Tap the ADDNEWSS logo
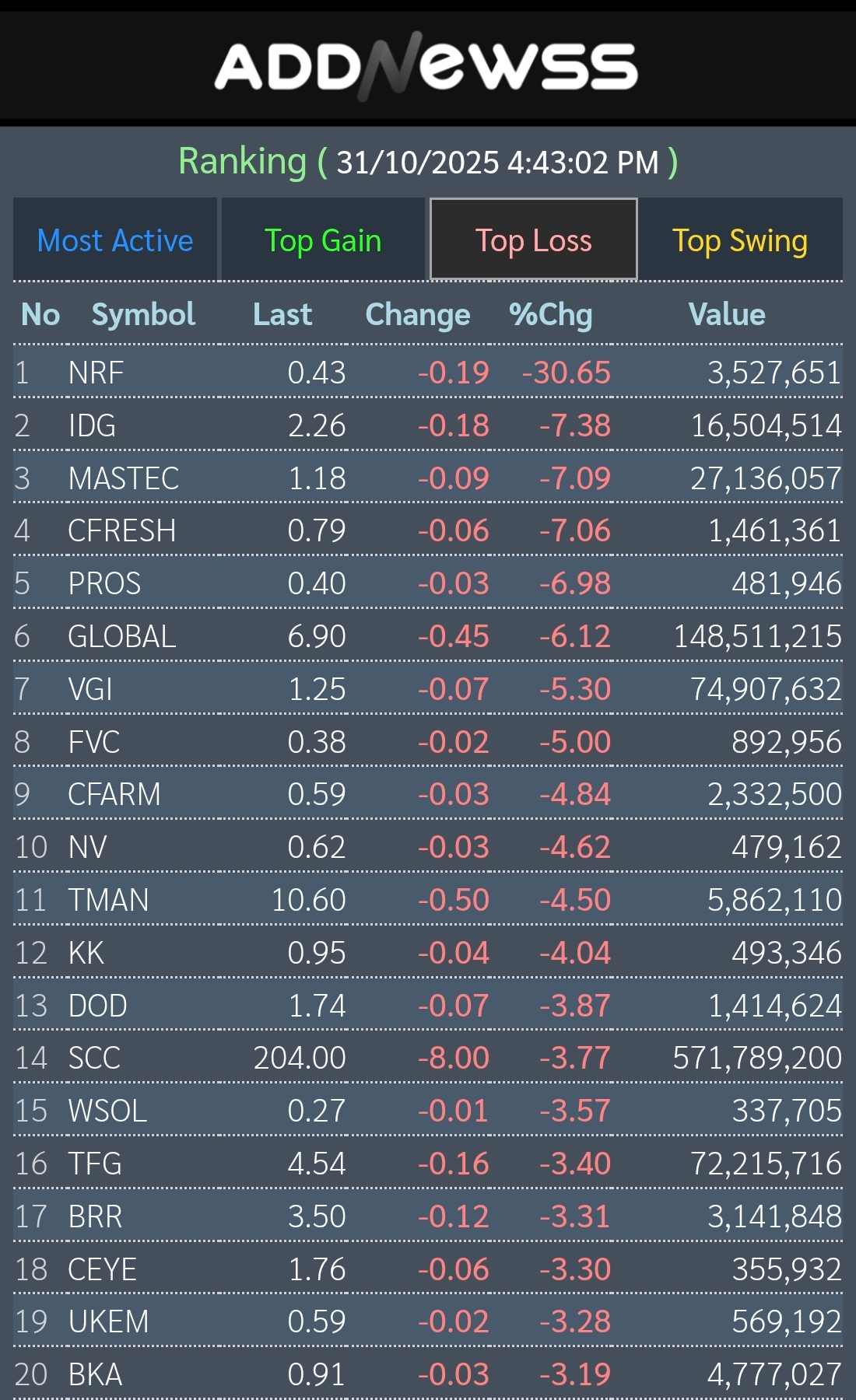 (426, 67)
